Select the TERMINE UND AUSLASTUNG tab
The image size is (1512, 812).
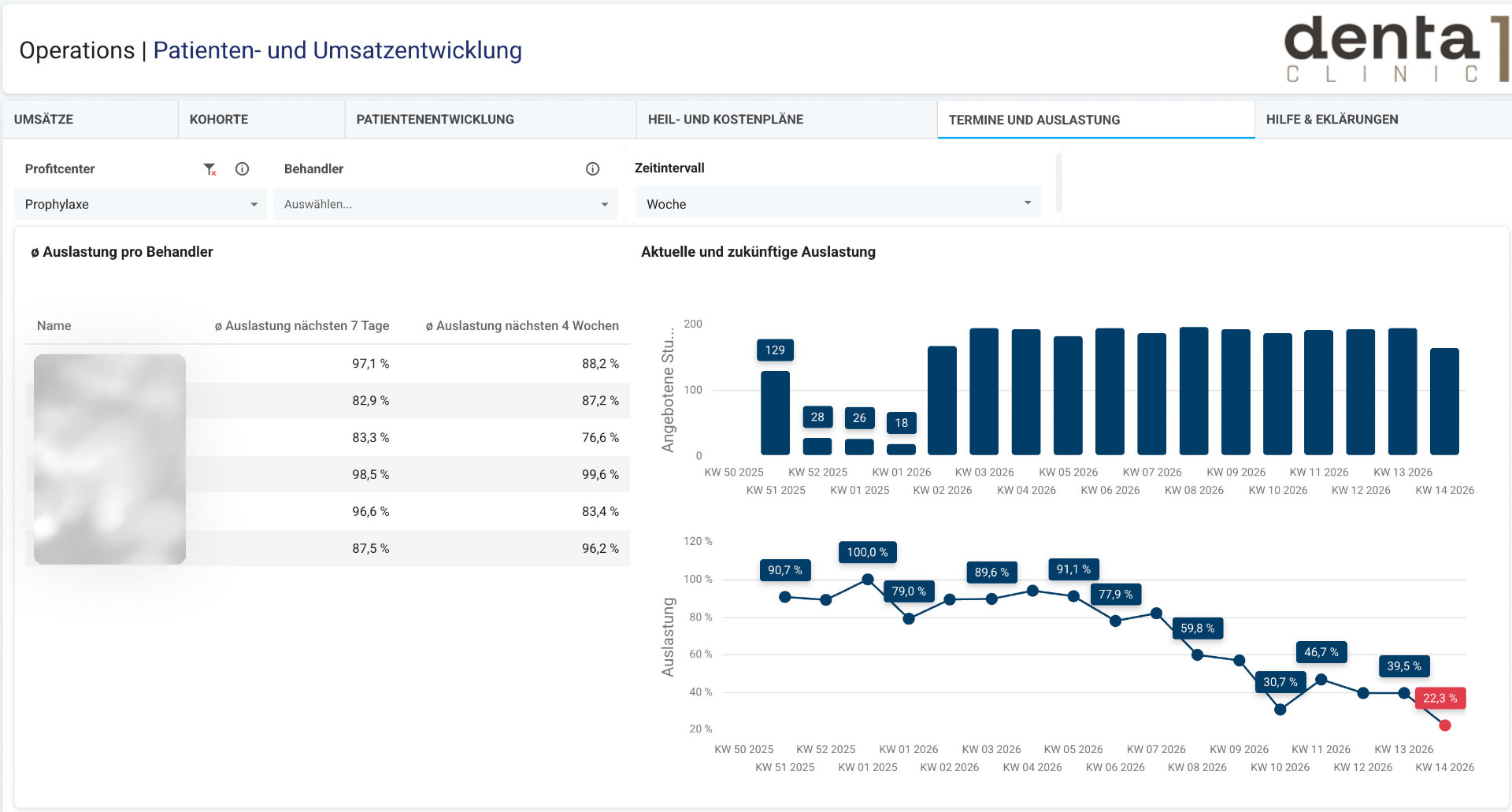pos(1096,120)
